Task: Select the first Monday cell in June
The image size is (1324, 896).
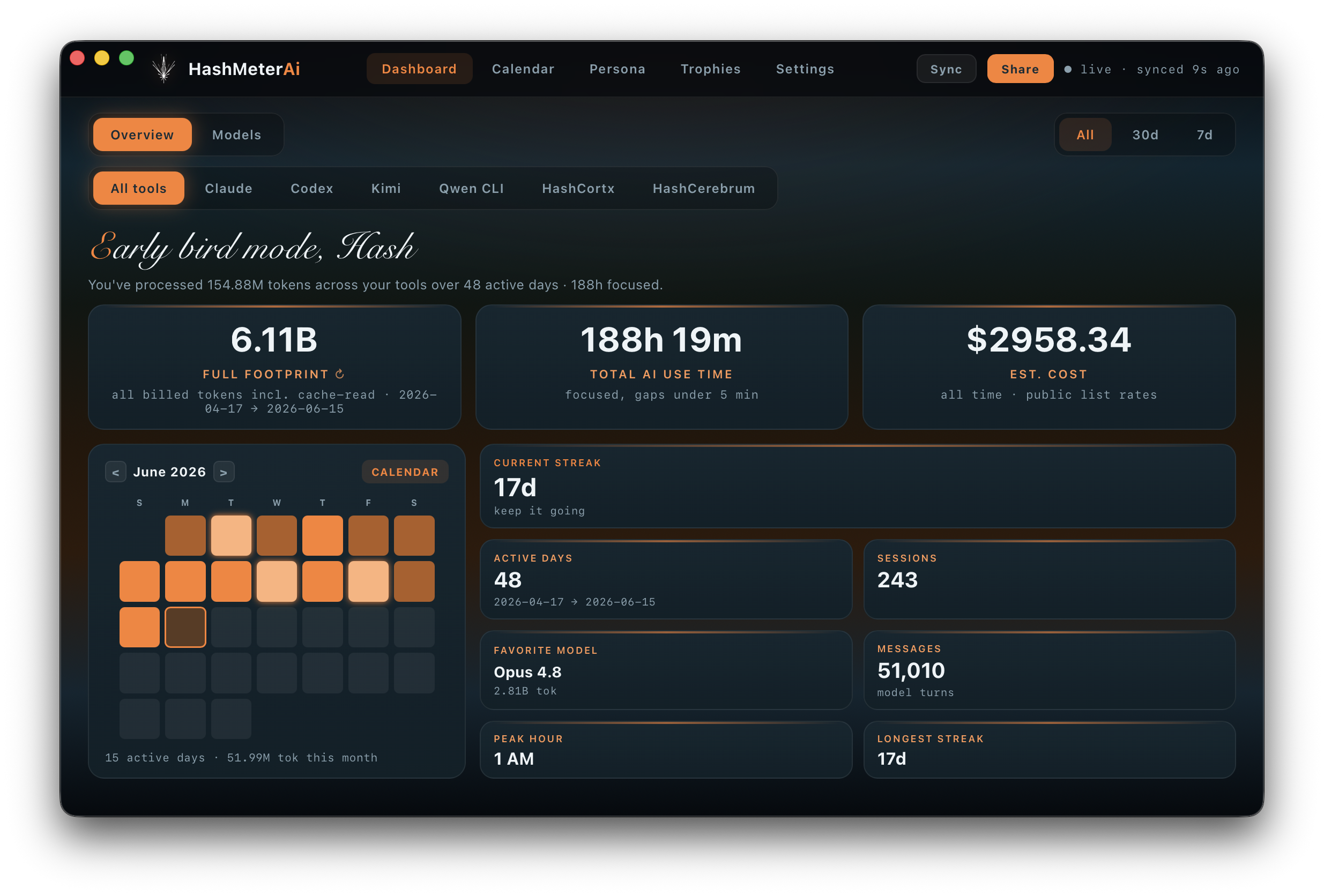Action: click(x=185, y=535)
